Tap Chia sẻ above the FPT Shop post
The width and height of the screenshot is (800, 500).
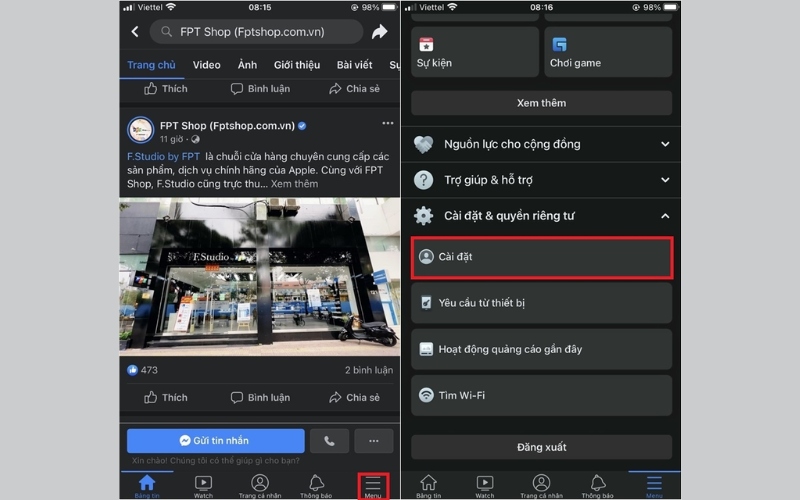355,89
